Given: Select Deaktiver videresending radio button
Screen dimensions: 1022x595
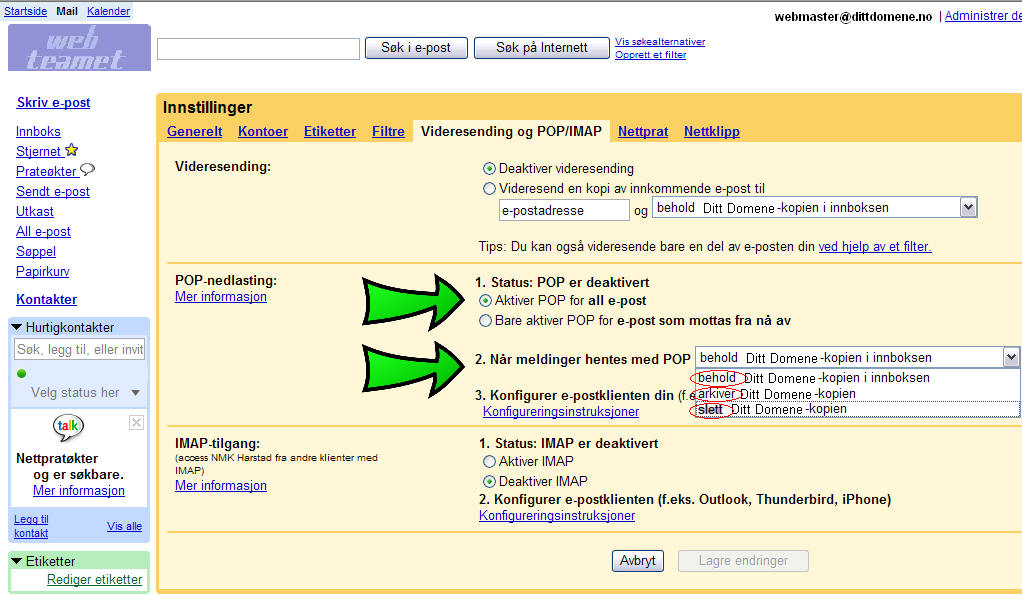Looking at the screenshot, I should click(489, 169).
